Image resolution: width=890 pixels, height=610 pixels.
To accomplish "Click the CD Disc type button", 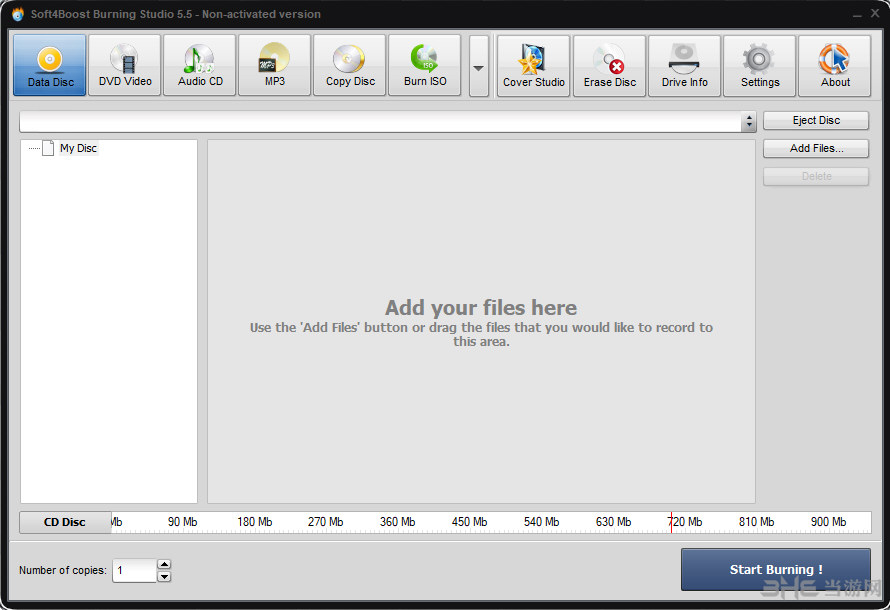I will (65, 522).
